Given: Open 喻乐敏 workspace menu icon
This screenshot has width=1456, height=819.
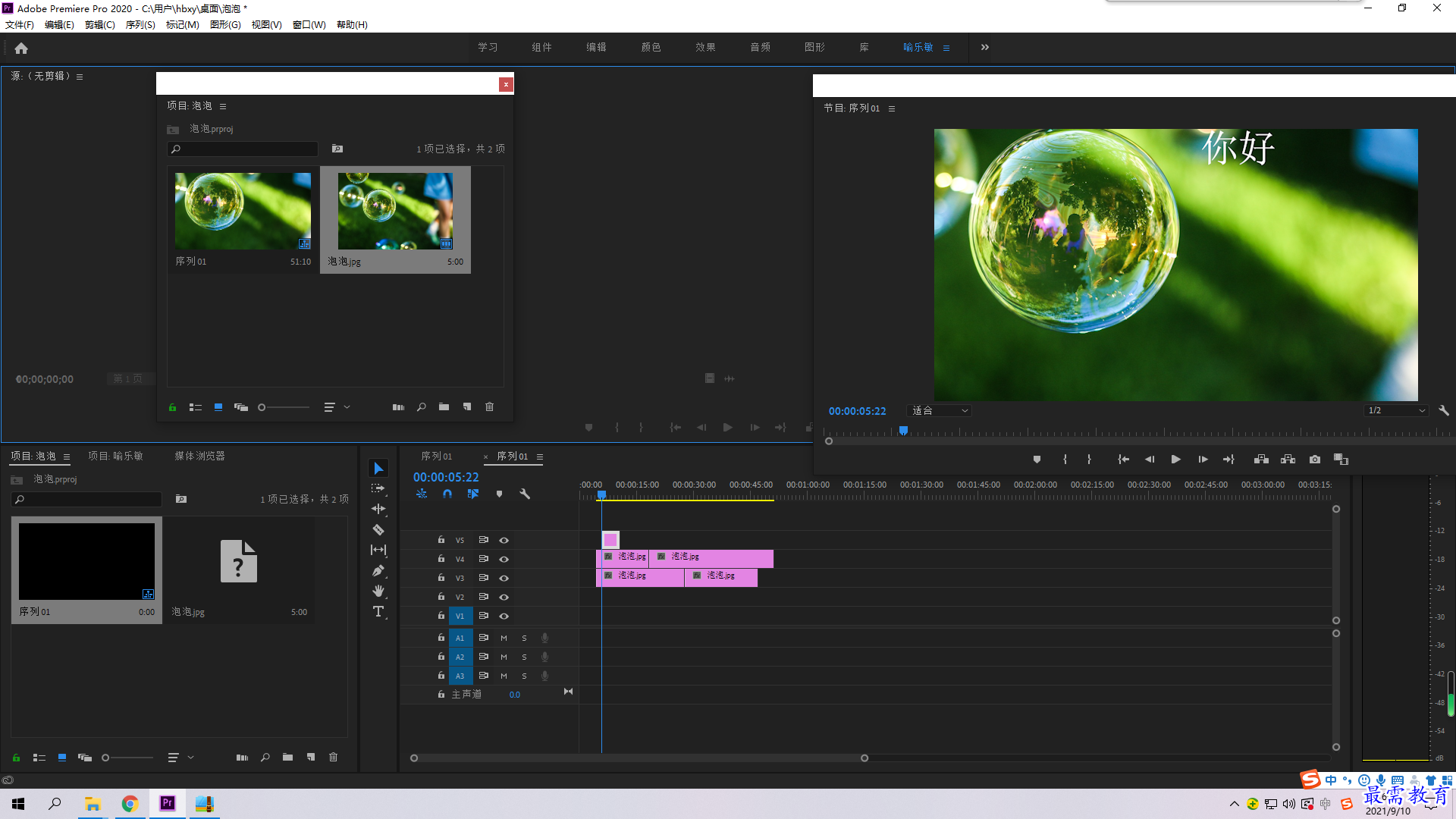Looking at the screenshot, I should point(946,48).
